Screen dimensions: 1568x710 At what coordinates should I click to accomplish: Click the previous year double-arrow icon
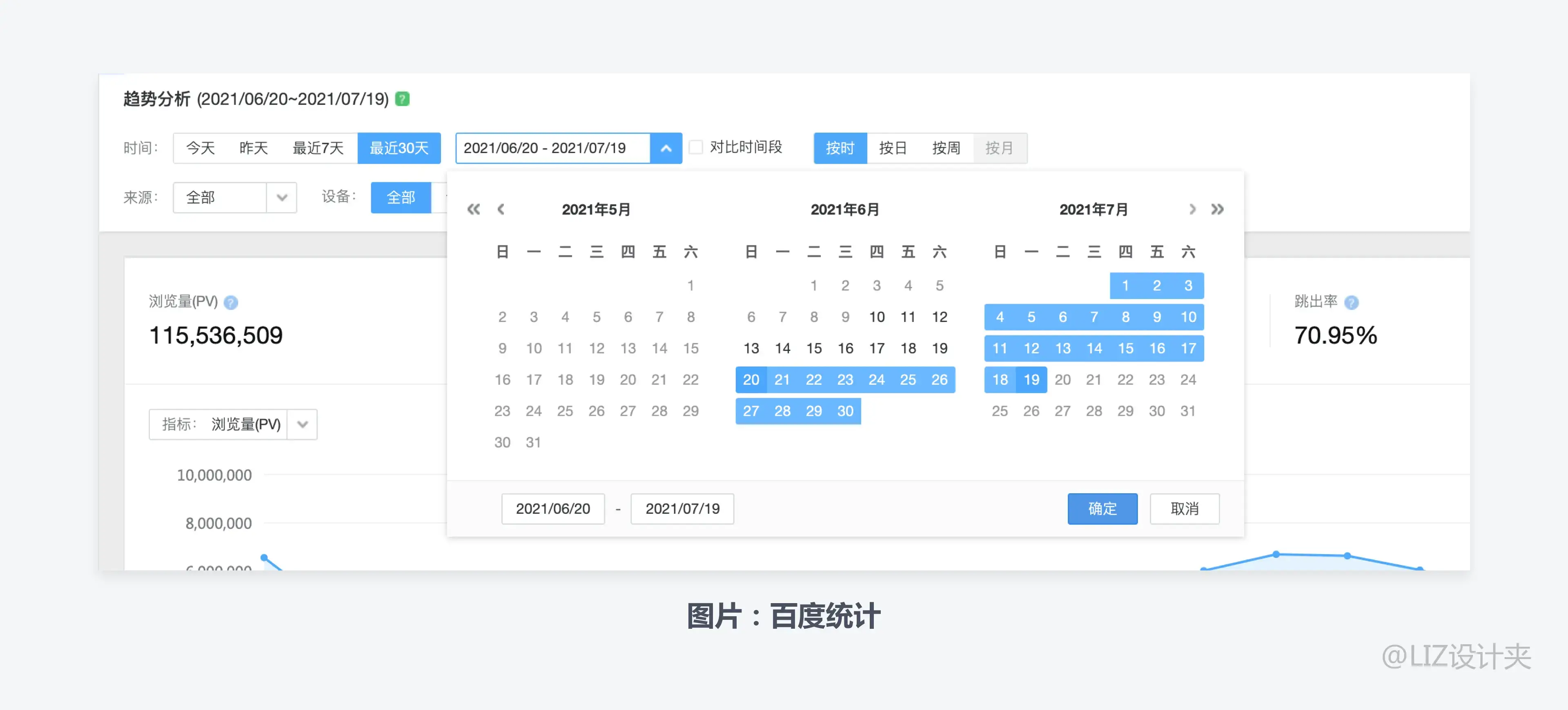474,209
